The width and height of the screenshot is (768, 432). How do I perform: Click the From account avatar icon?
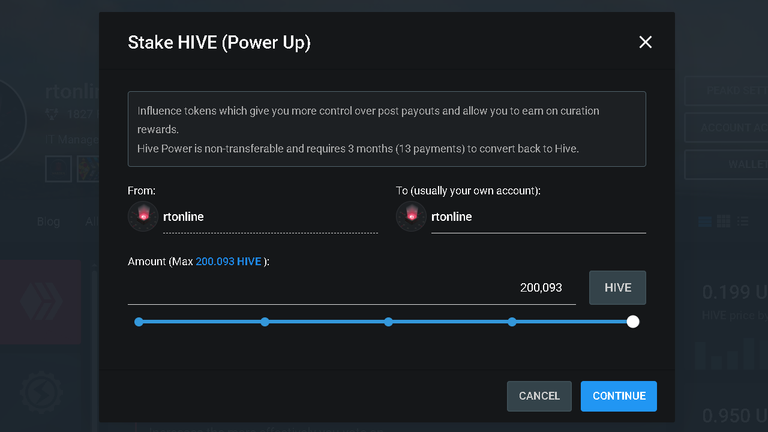143,216
